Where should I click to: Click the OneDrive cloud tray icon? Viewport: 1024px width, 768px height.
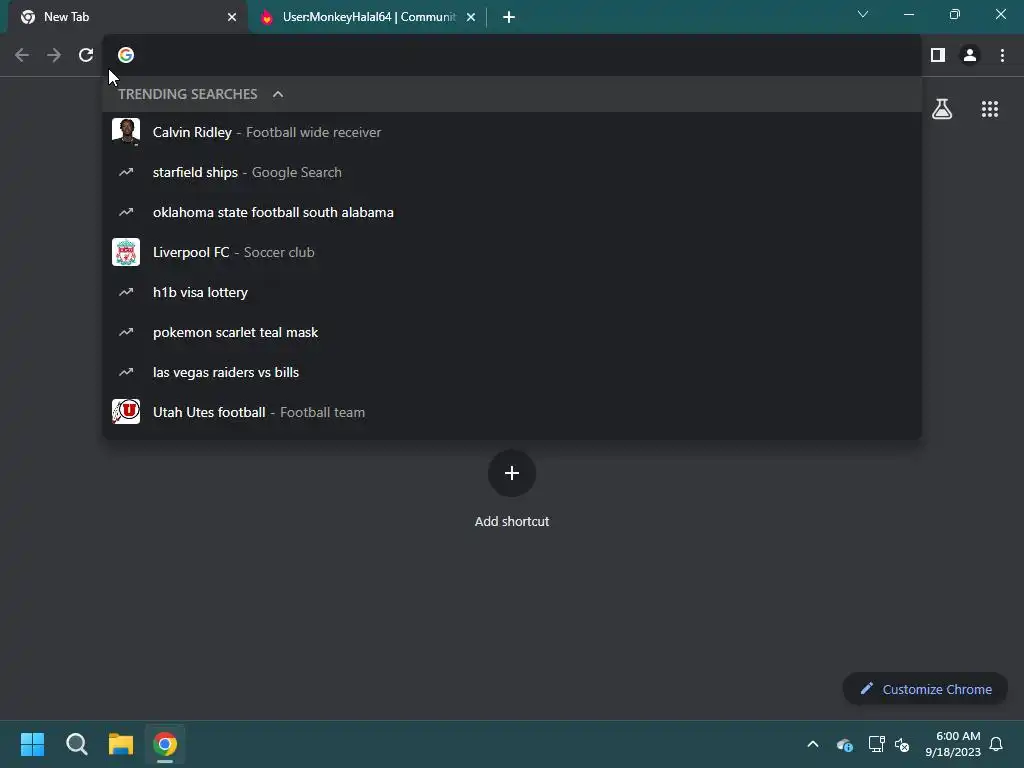[844, 744]
